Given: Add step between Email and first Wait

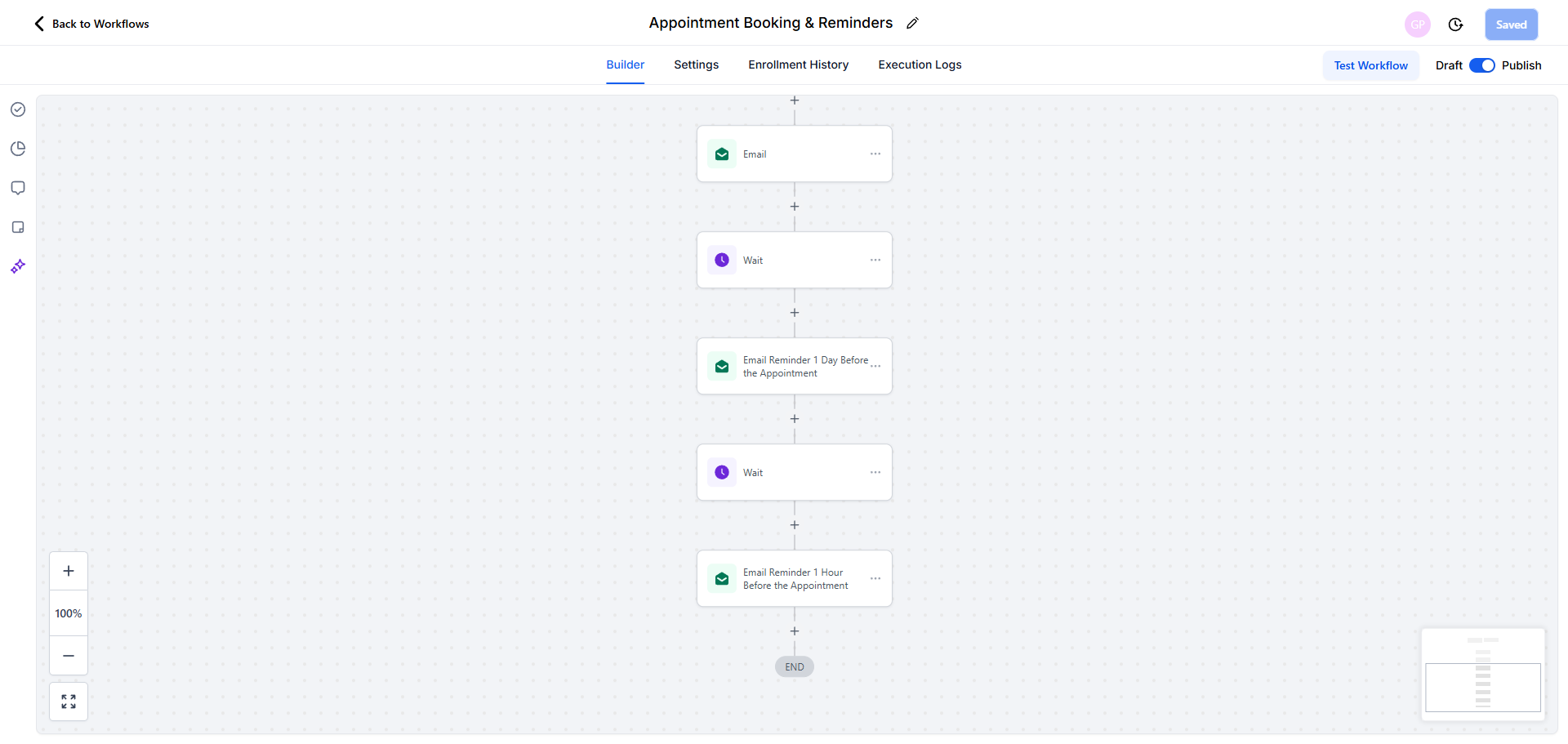Looking at the screenshot, I should pos(794,207).
